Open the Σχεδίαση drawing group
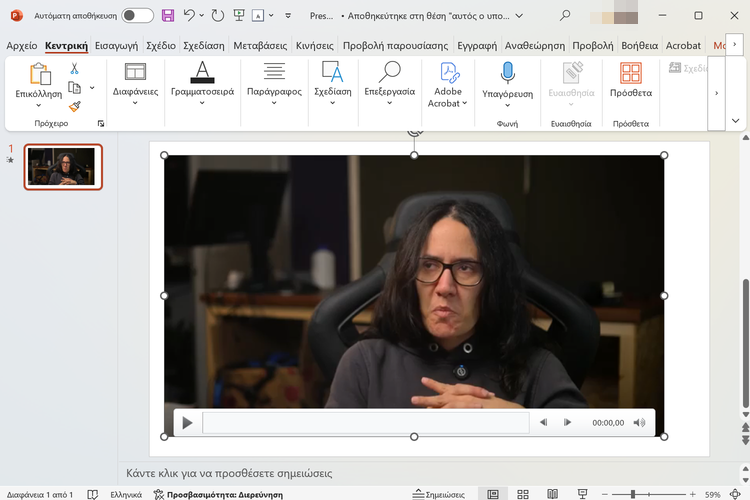Image resolution: width=750 pixels, height=500 pixels. (332, 84)
